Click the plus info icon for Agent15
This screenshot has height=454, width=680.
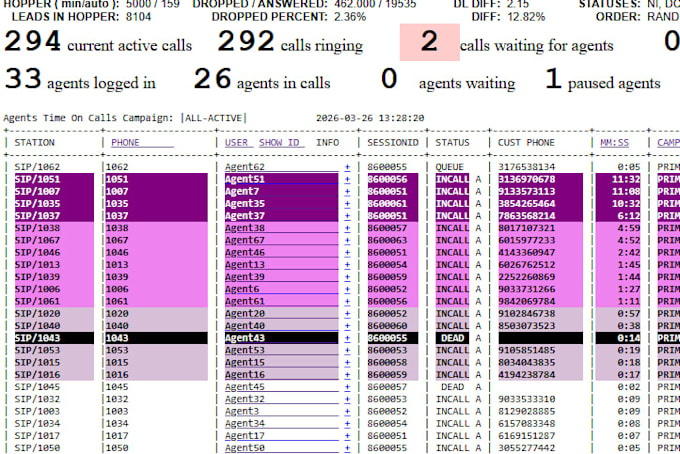tap(347, 362)
